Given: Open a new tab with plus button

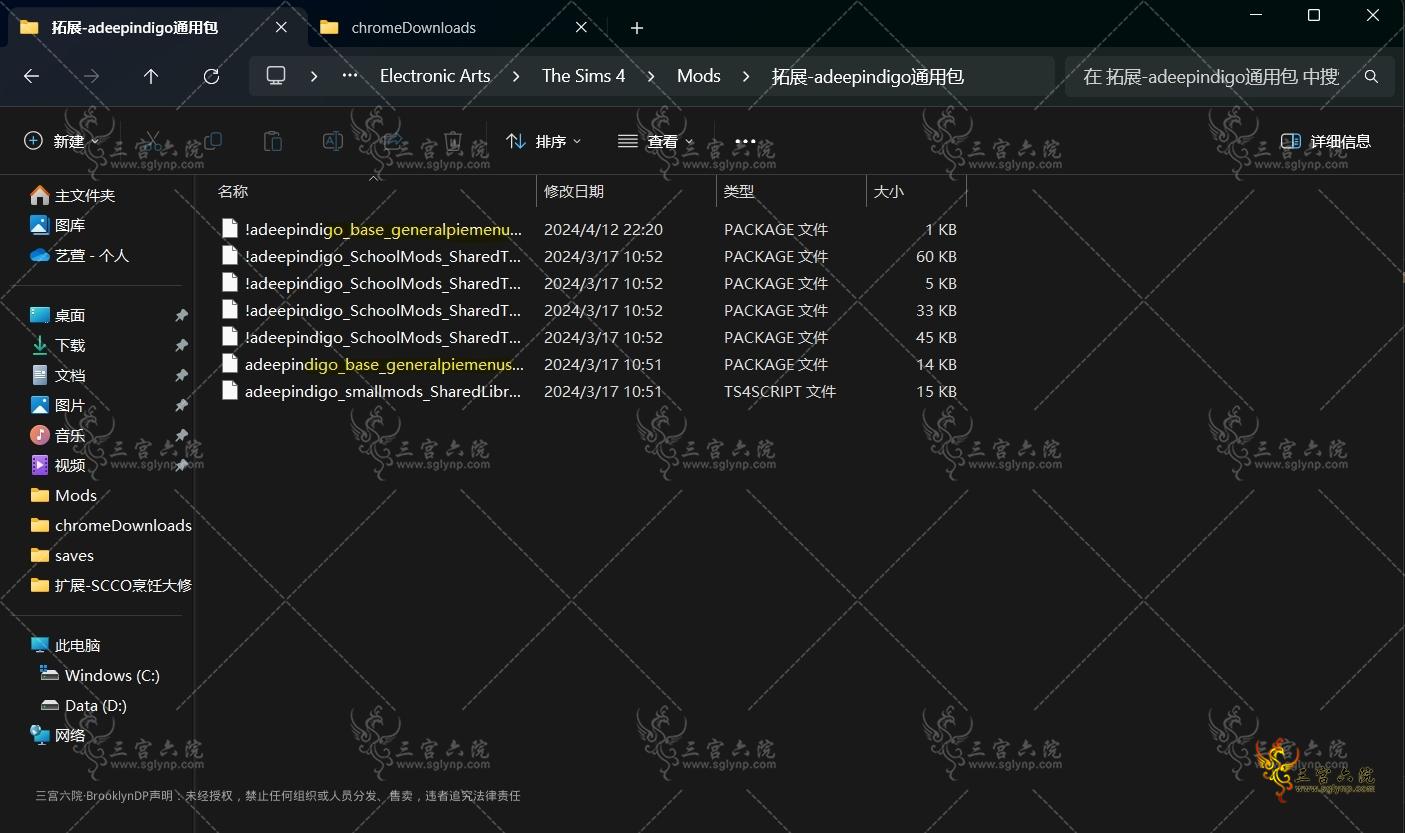Looking at the screenshot, I should [x=637, y=28].
